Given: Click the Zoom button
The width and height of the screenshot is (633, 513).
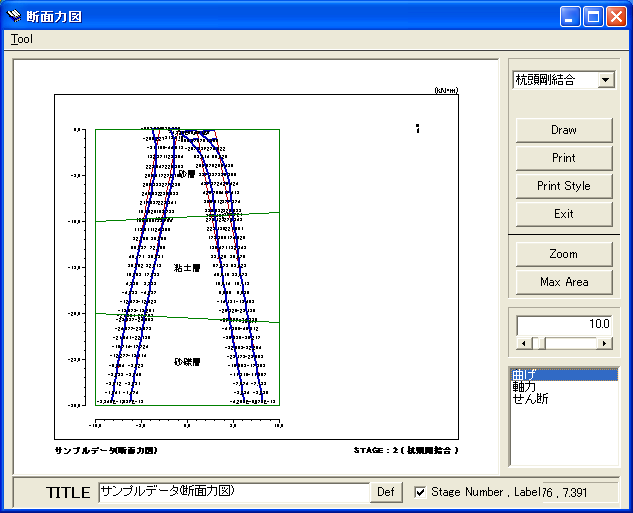Looking at the screenshot, I should tap(564, 254).
